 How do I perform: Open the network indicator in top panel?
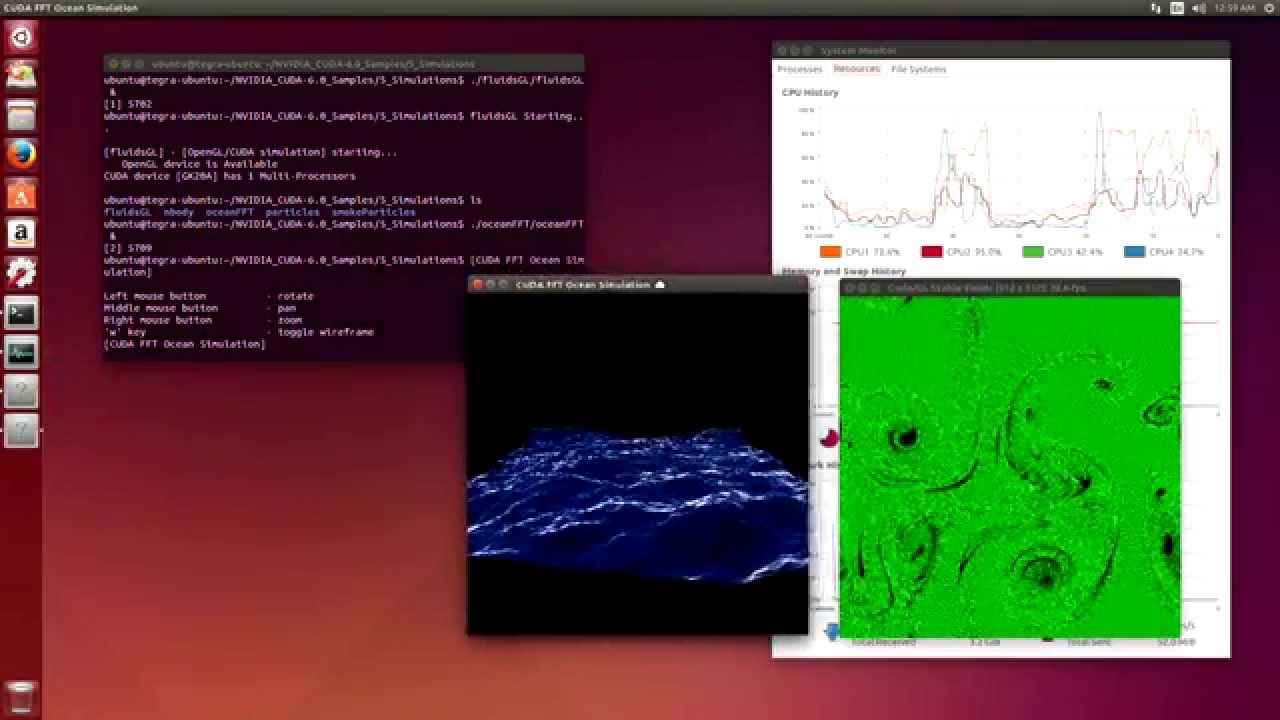tap(1156, 8)
